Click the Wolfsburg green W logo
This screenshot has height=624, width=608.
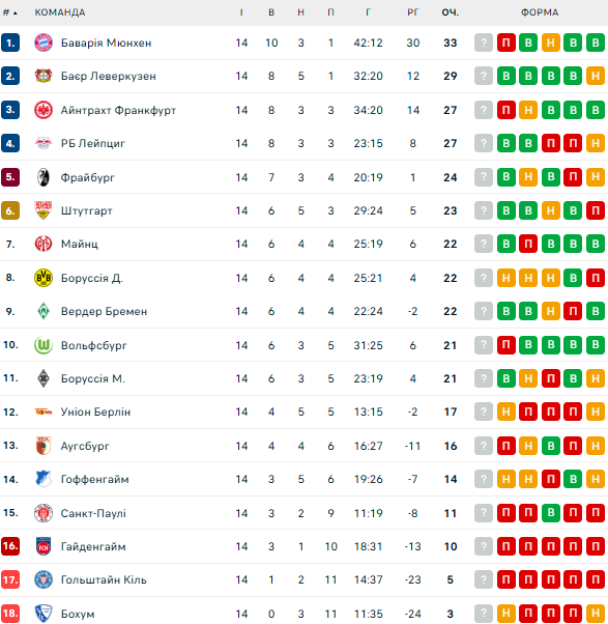pyautogui.click(x=43, y=345)
